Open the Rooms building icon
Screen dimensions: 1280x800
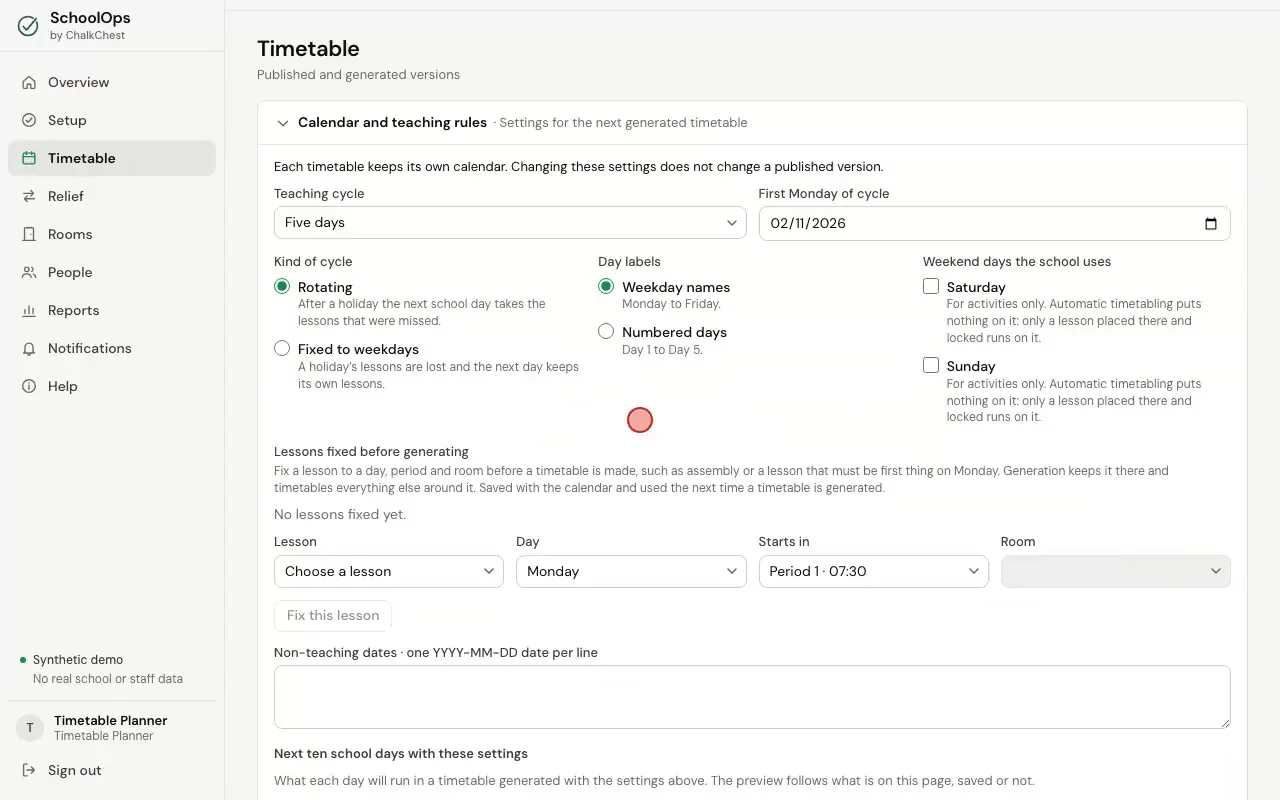tap(29, 234)
